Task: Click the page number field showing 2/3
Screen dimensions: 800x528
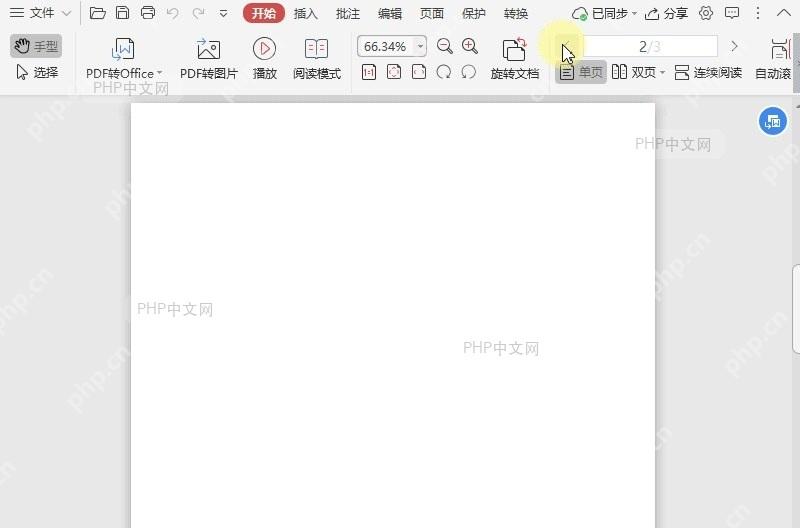Action: click(x=650, y=46)
